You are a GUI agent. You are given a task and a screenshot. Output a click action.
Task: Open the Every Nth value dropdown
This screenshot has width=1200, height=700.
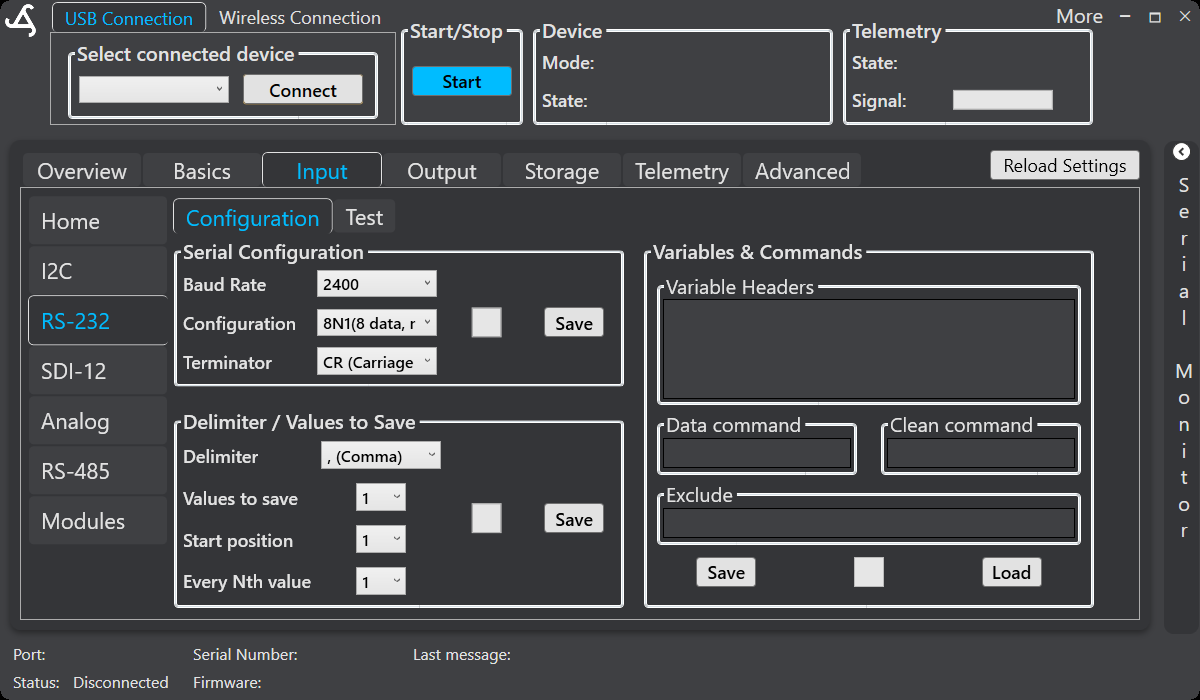(x=381, y=581)
